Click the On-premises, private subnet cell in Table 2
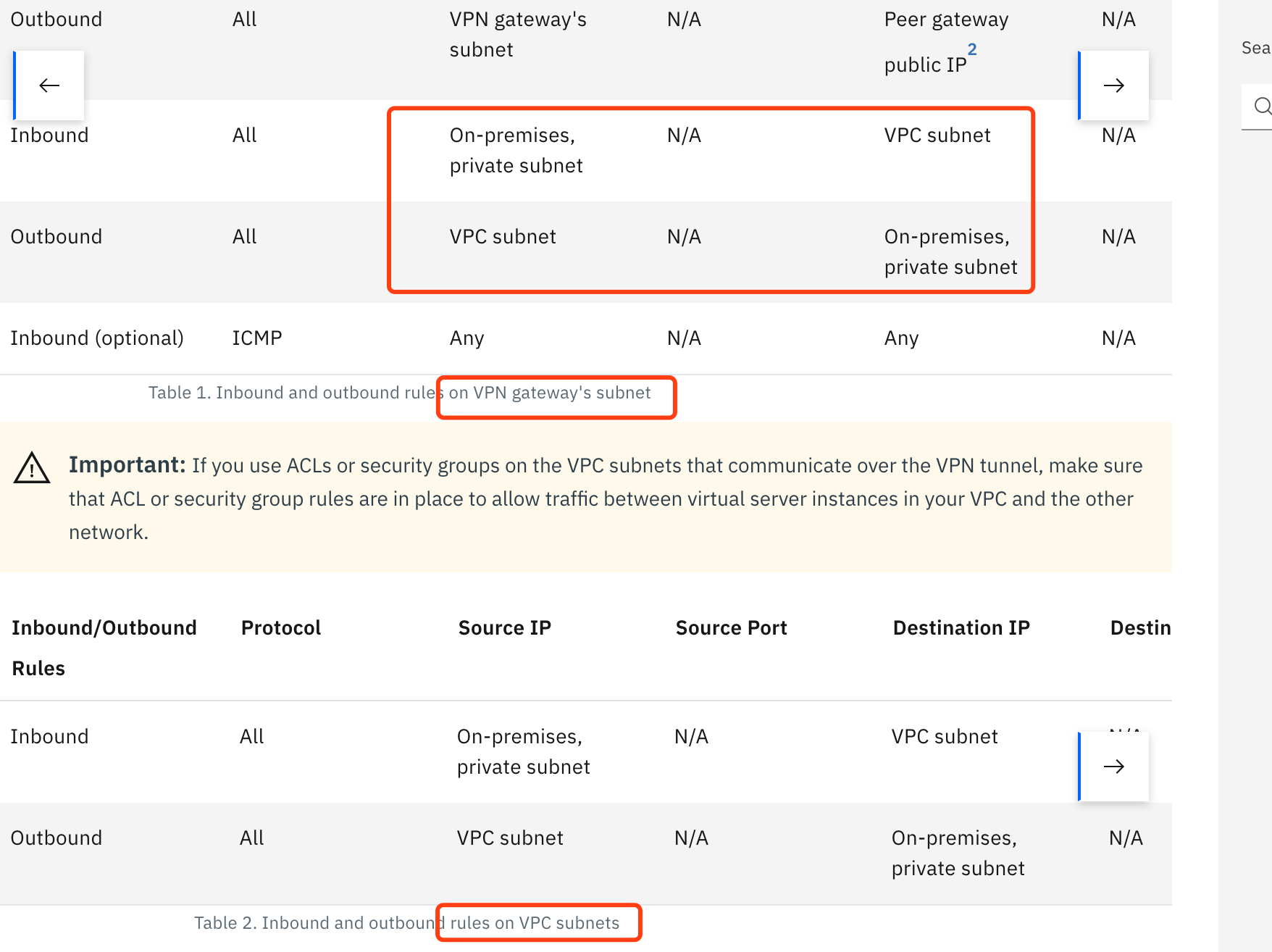The height and width of the screenshot is (952, 1272). pos(956,853)
